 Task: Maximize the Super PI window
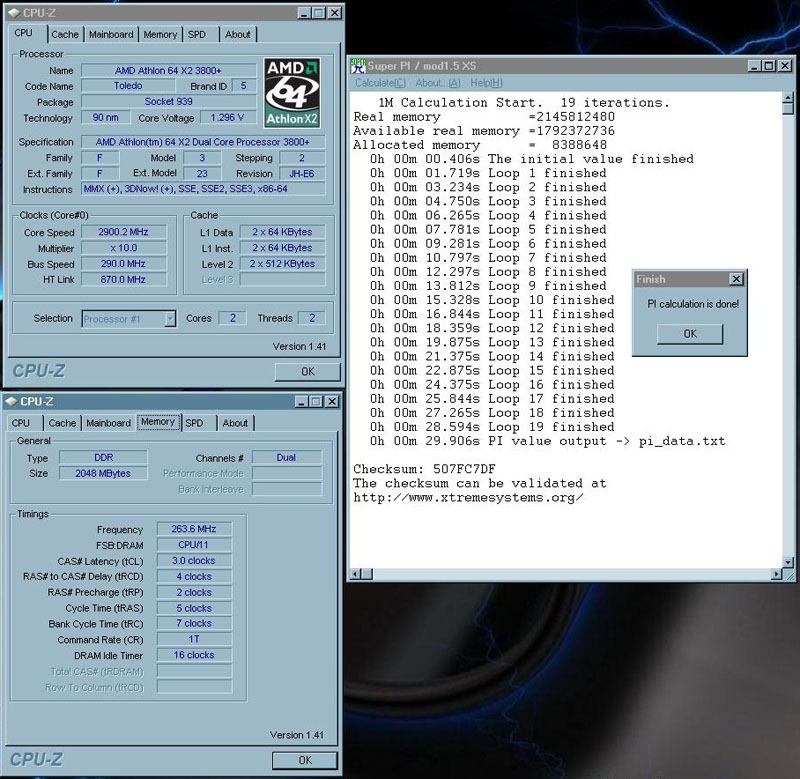[769, 66]
